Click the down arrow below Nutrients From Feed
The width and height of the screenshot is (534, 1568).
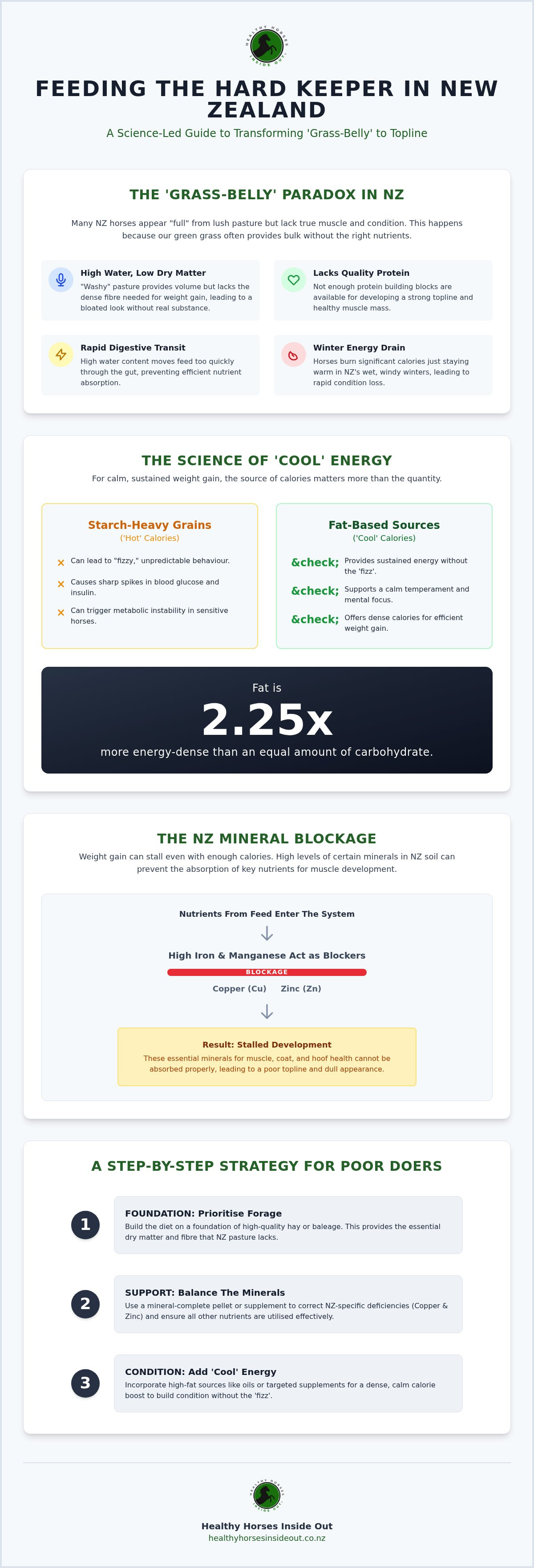click(267, 933)
